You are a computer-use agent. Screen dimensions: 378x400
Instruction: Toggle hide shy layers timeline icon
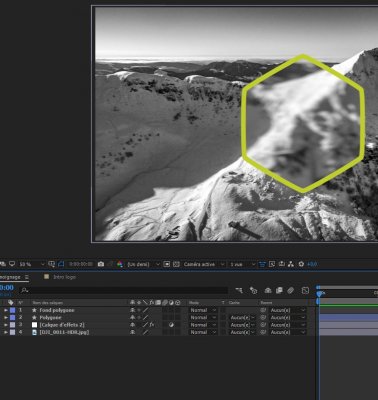(x=268, y=291)
